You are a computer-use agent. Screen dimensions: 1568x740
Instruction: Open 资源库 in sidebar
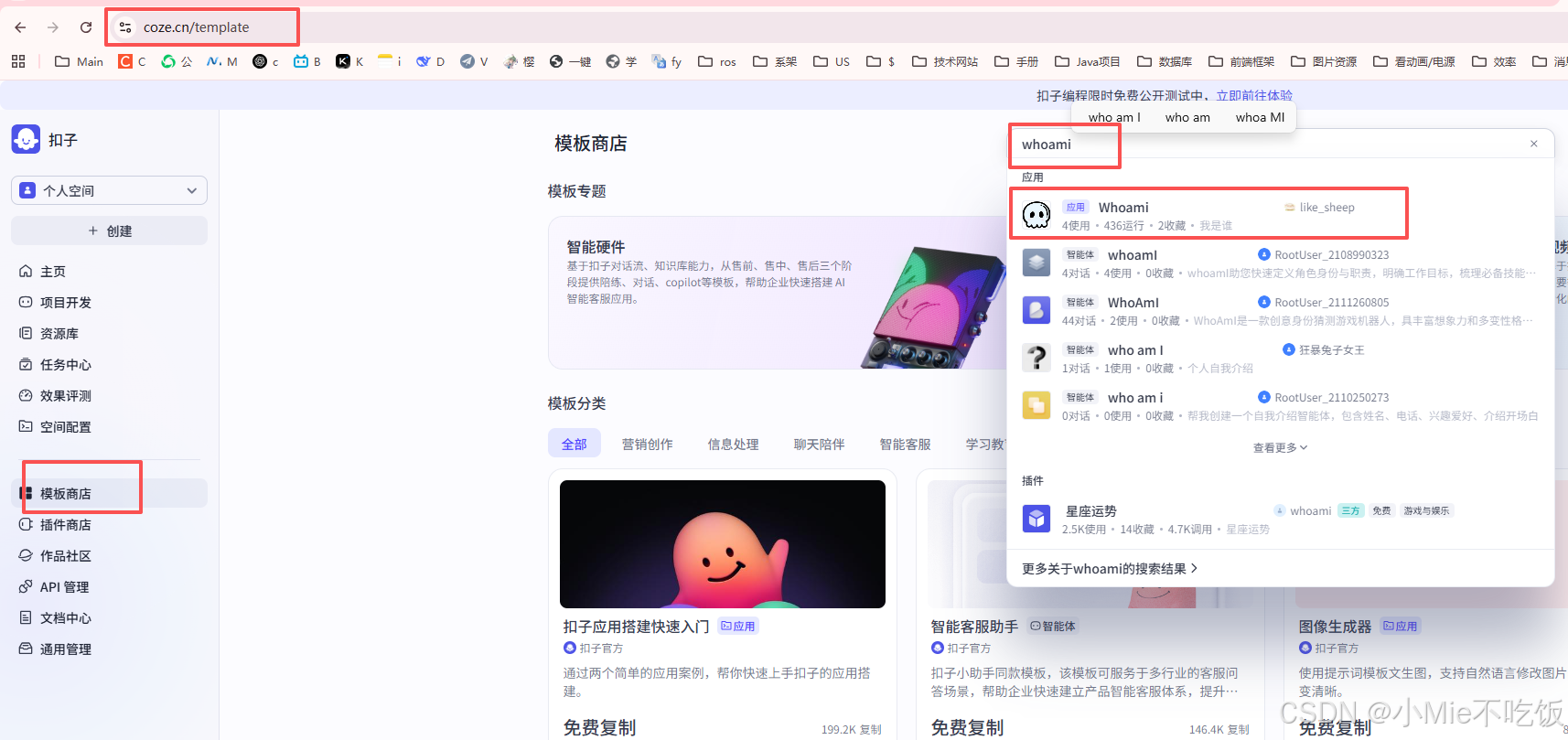[x=109, y=334]
